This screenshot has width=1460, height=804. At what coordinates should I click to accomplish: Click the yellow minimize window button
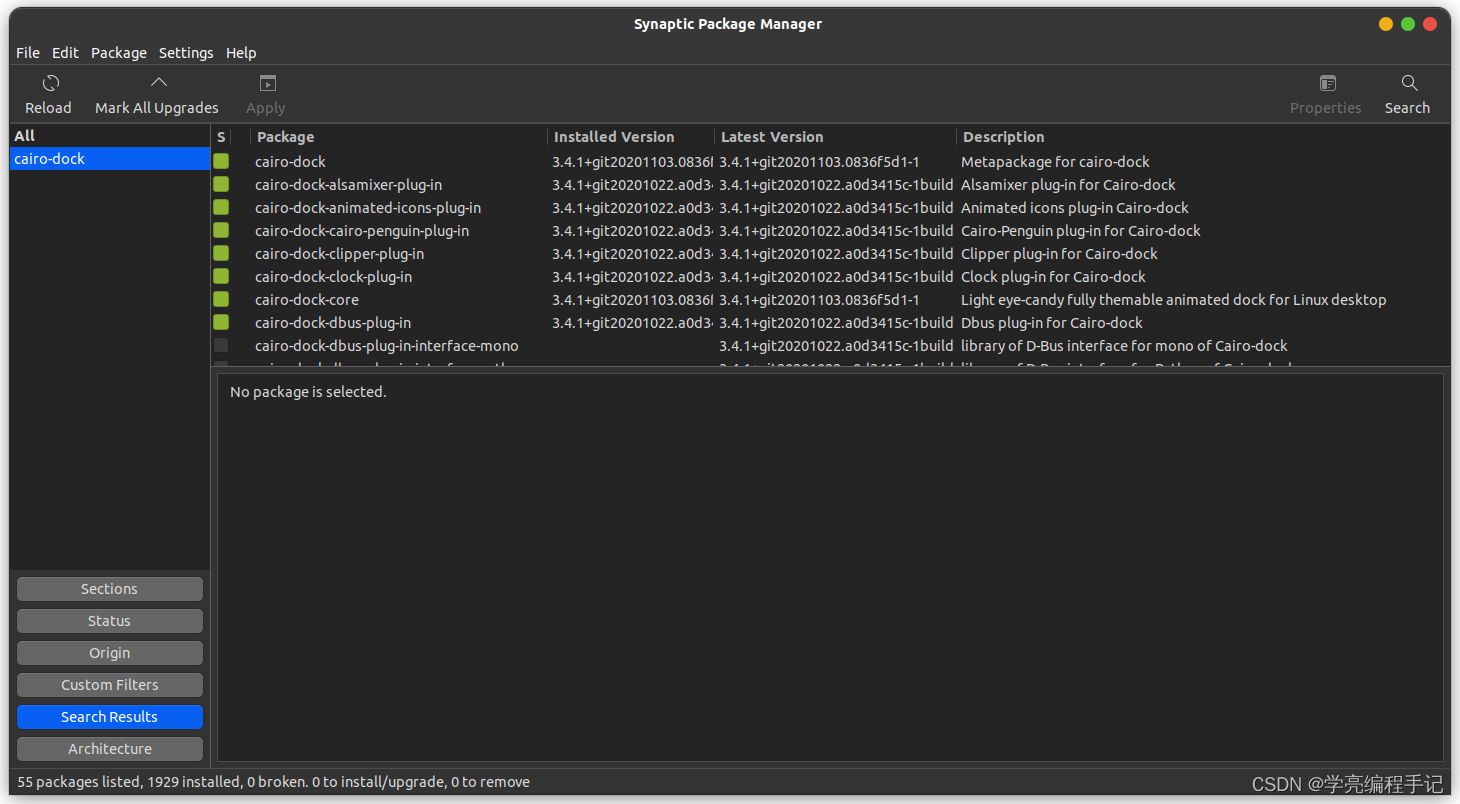click(1386, 24)
